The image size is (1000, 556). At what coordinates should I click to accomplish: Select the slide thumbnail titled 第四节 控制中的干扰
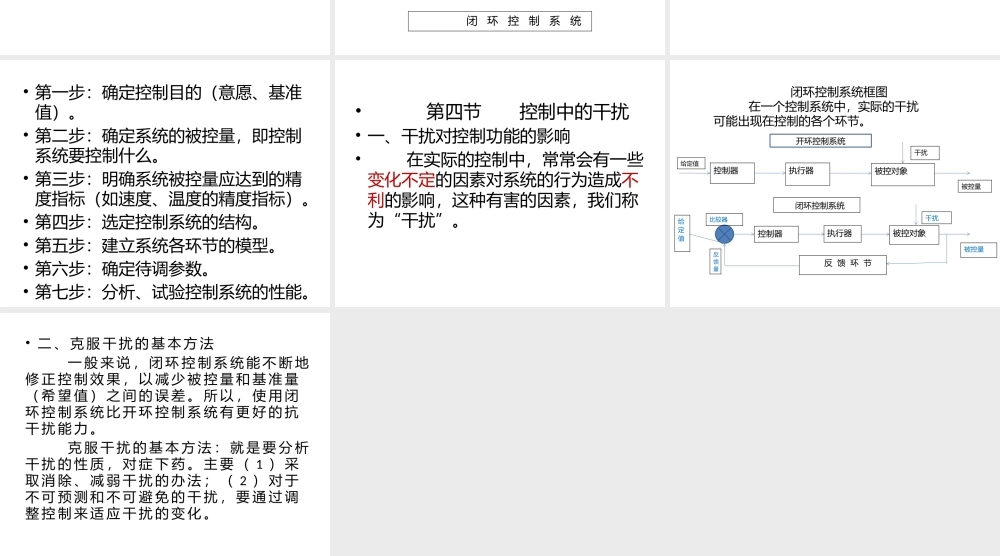pyautogui.click(x=499, y=183)
